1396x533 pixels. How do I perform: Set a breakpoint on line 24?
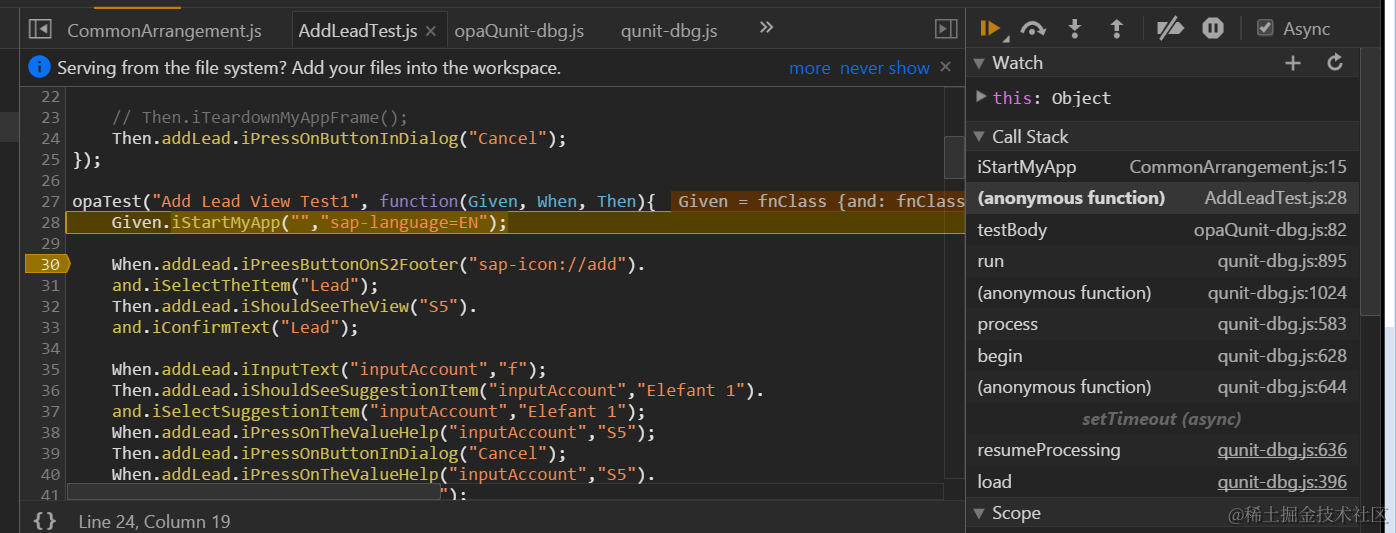click(50, 138)
